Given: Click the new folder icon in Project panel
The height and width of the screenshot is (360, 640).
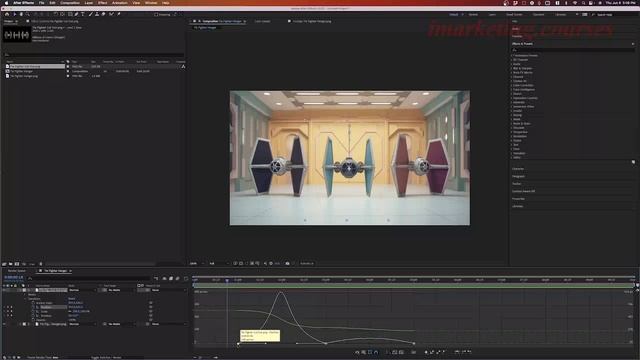Looking at the screenshot, I should (11, 264).
